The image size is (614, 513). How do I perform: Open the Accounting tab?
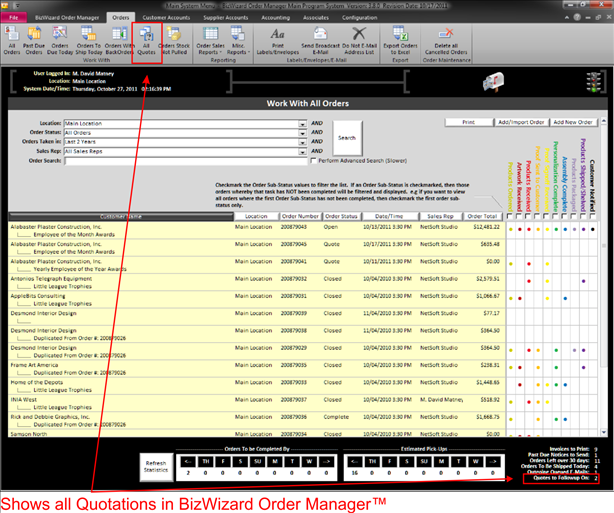tap(276, 18)
